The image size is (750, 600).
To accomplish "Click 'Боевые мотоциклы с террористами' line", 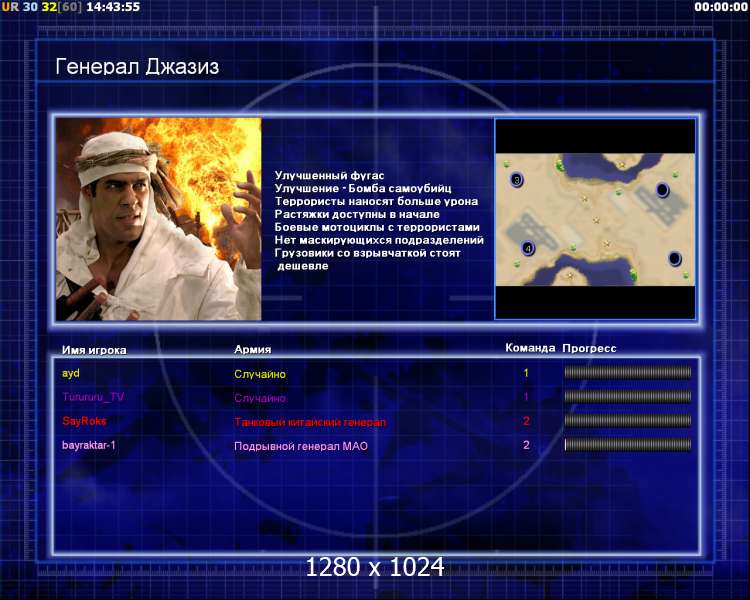I will pyautogui.click(x=377, y=227).
